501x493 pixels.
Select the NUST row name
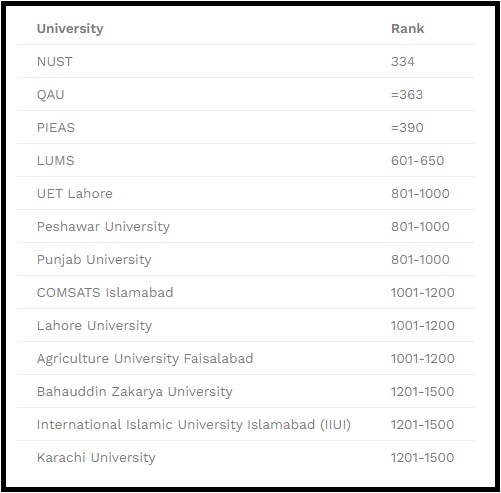click(x=55, y=62)
